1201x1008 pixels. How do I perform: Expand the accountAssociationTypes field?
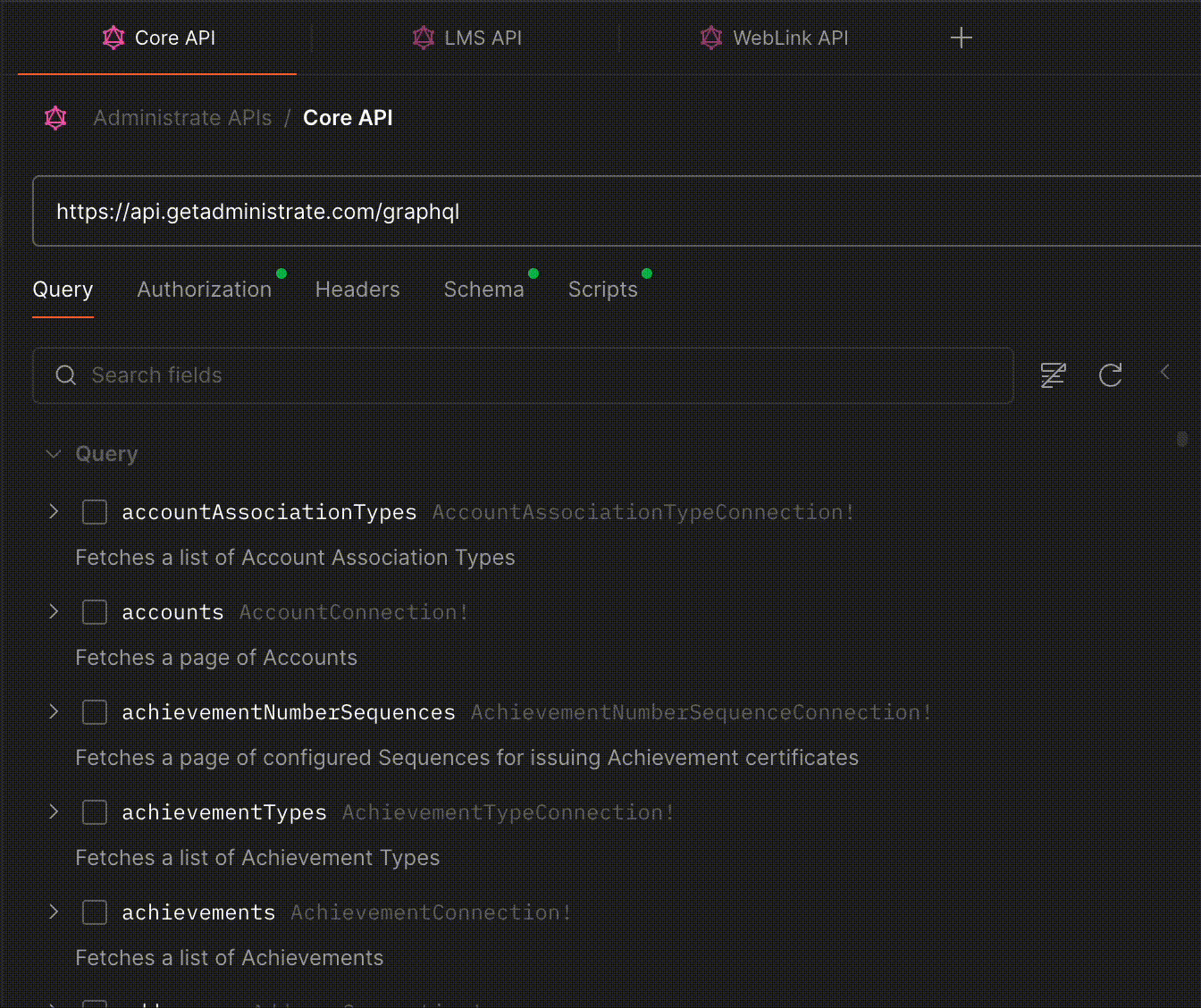click(x=54, y=511)
